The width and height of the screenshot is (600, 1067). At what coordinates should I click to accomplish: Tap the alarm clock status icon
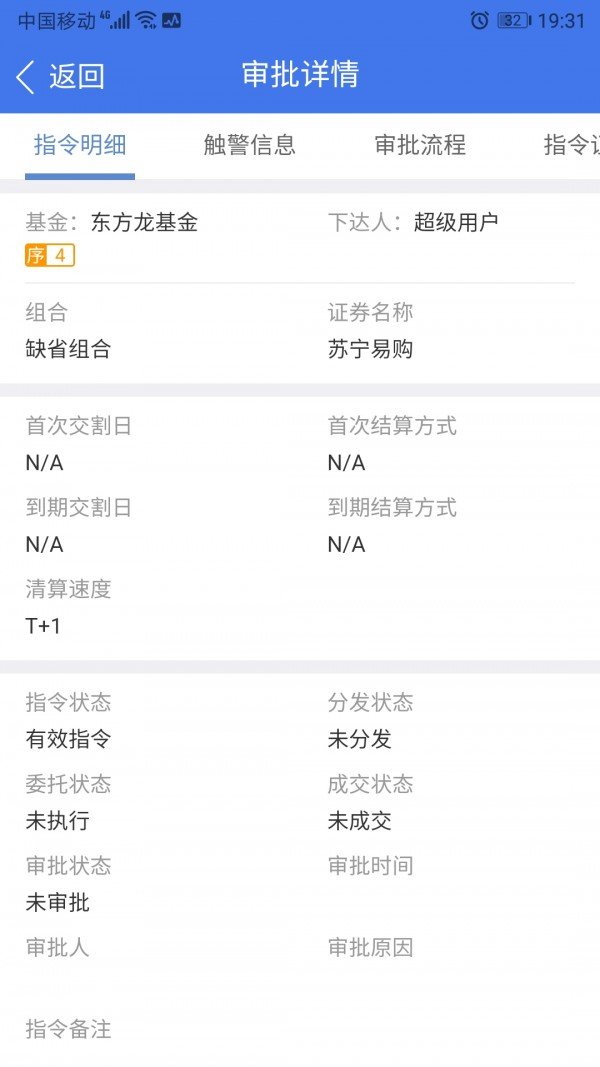pos(480,20)
